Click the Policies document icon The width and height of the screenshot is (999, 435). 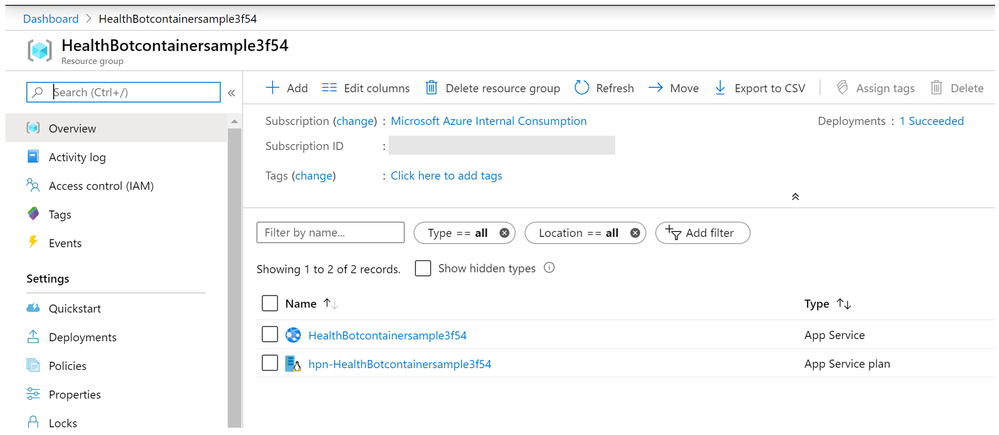33,366
